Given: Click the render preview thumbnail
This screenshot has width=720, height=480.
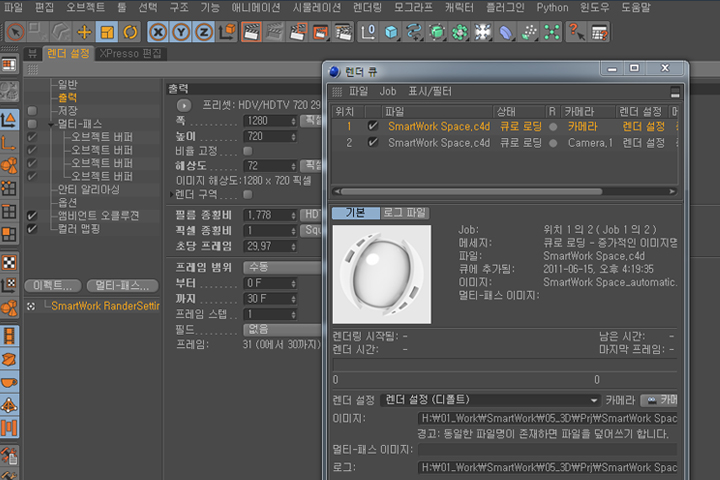Looking at the screenshot, I should pyautogui.click(x=382, y=274).
